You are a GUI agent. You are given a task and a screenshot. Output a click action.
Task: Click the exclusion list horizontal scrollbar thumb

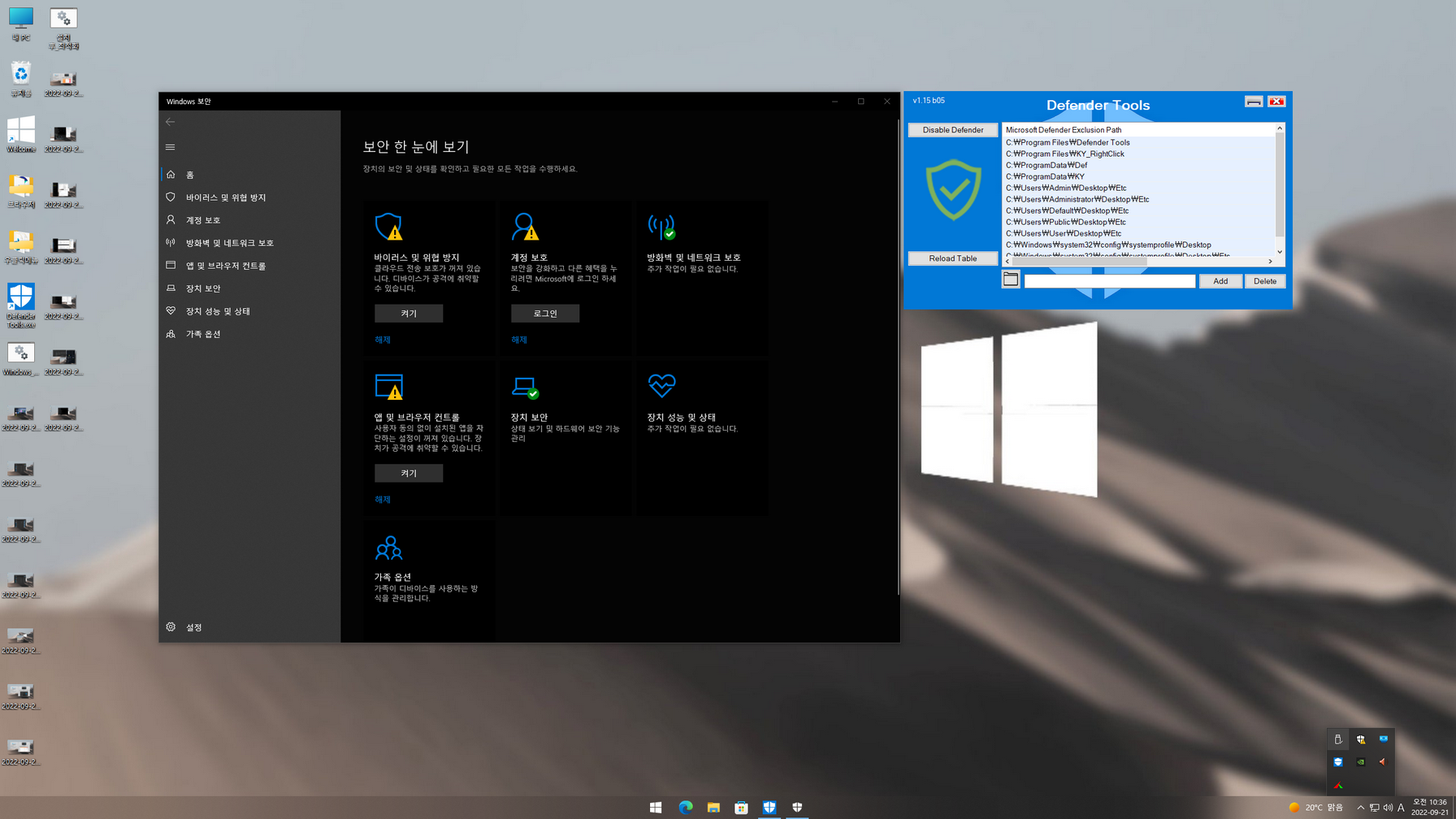[1080, 262]
